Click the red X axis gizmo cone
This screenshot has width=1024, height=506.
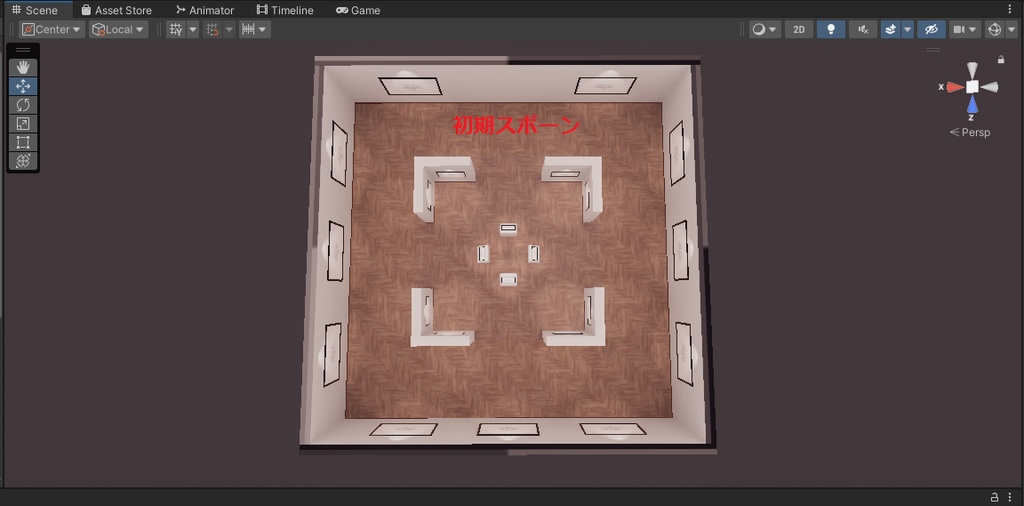pos(955,87)
